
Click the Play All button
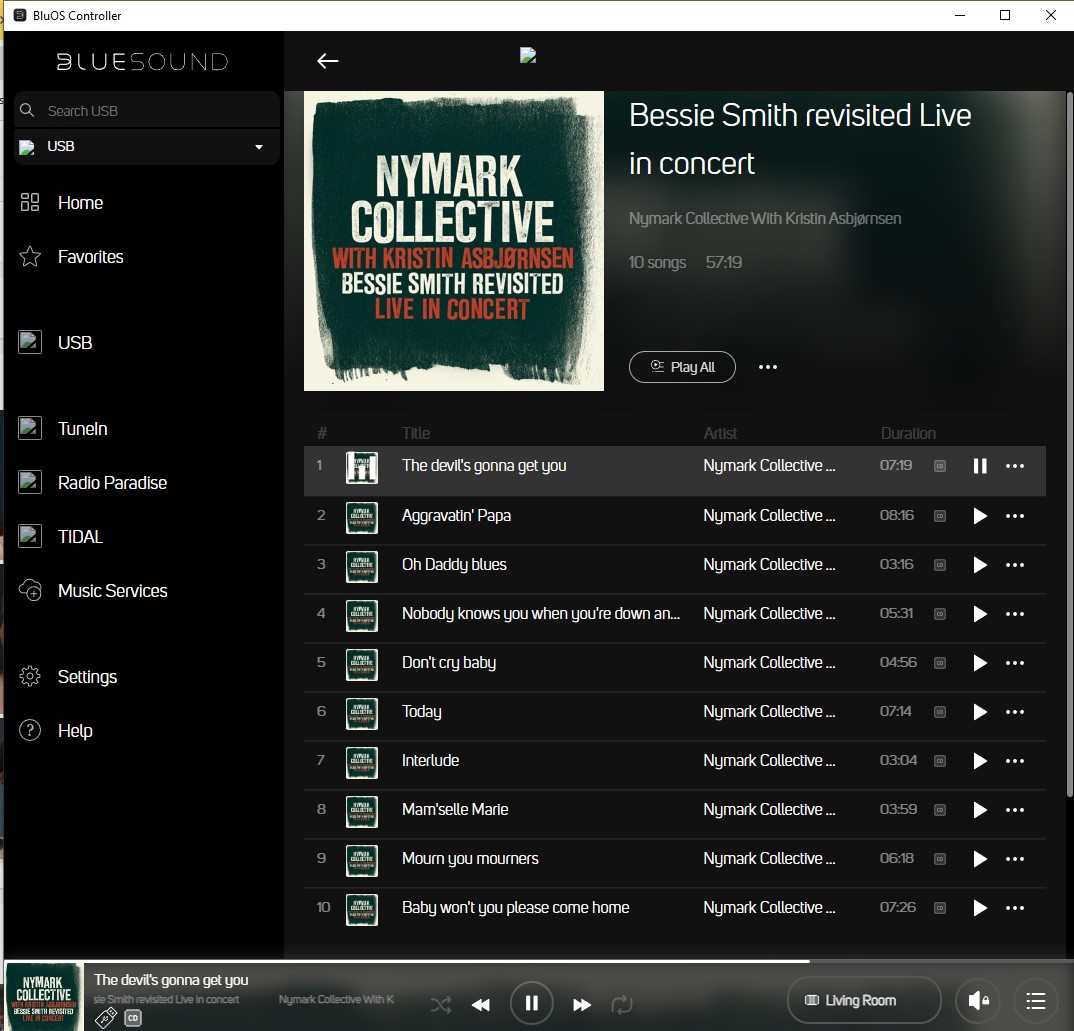tap(682, 367)
